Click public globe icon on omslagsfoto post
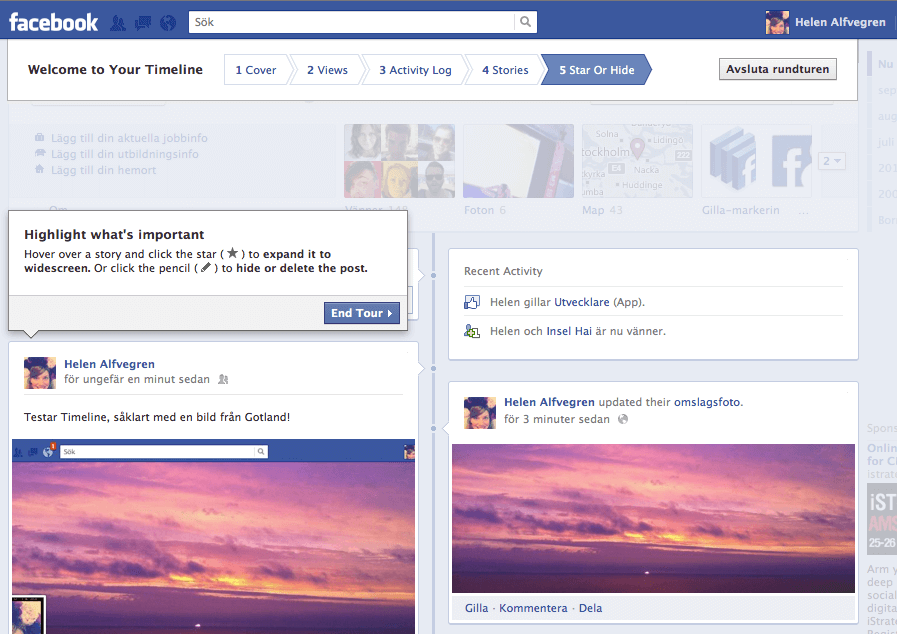This screenshot has width=897, height=634. point(623,419)
